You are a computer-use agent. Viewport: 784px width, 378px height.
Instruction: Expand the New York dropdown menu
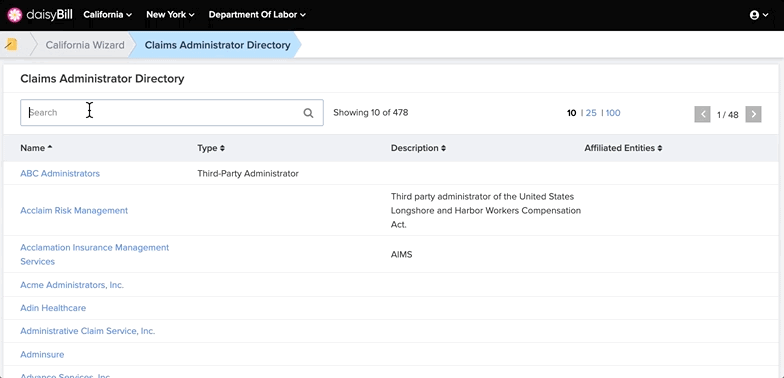(x=170, y=15)
